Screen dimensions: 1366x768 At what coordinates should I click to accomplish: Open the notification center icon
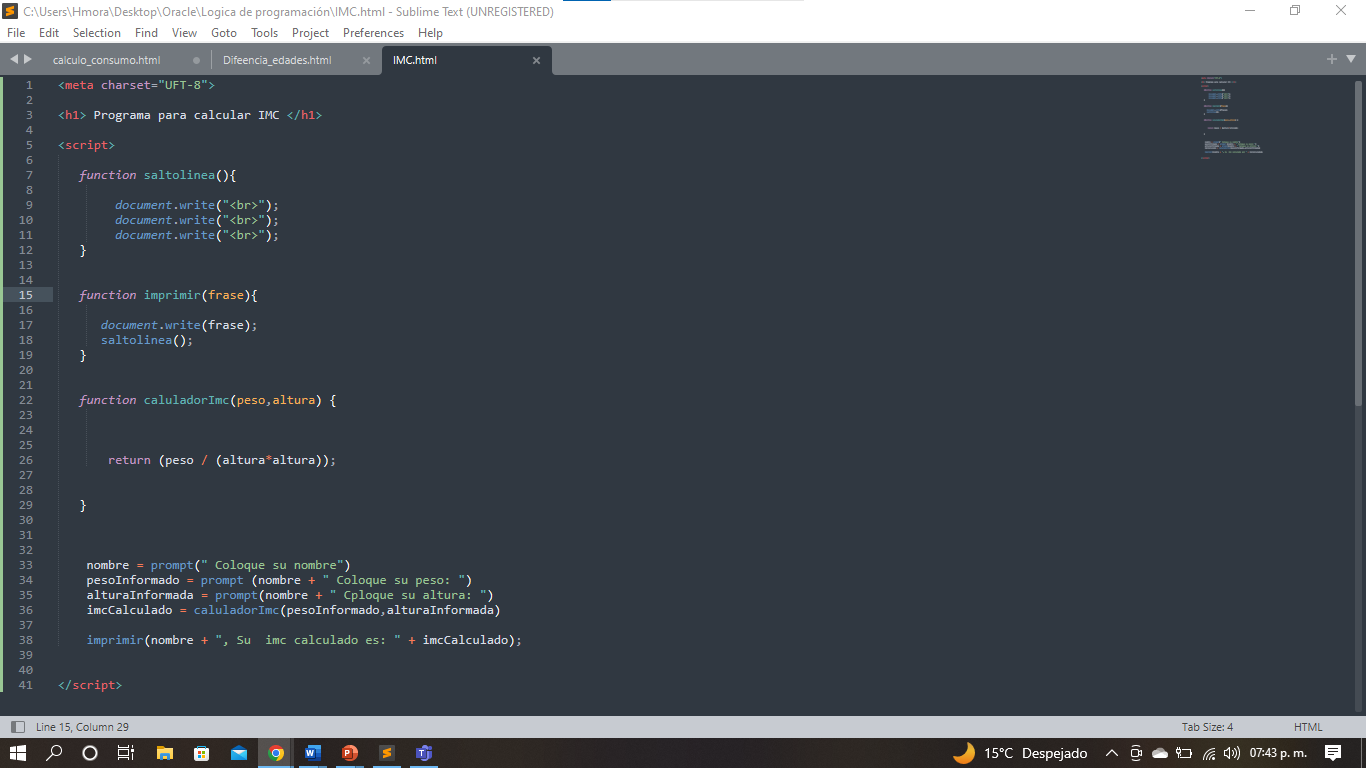(x=1332, y=753)
